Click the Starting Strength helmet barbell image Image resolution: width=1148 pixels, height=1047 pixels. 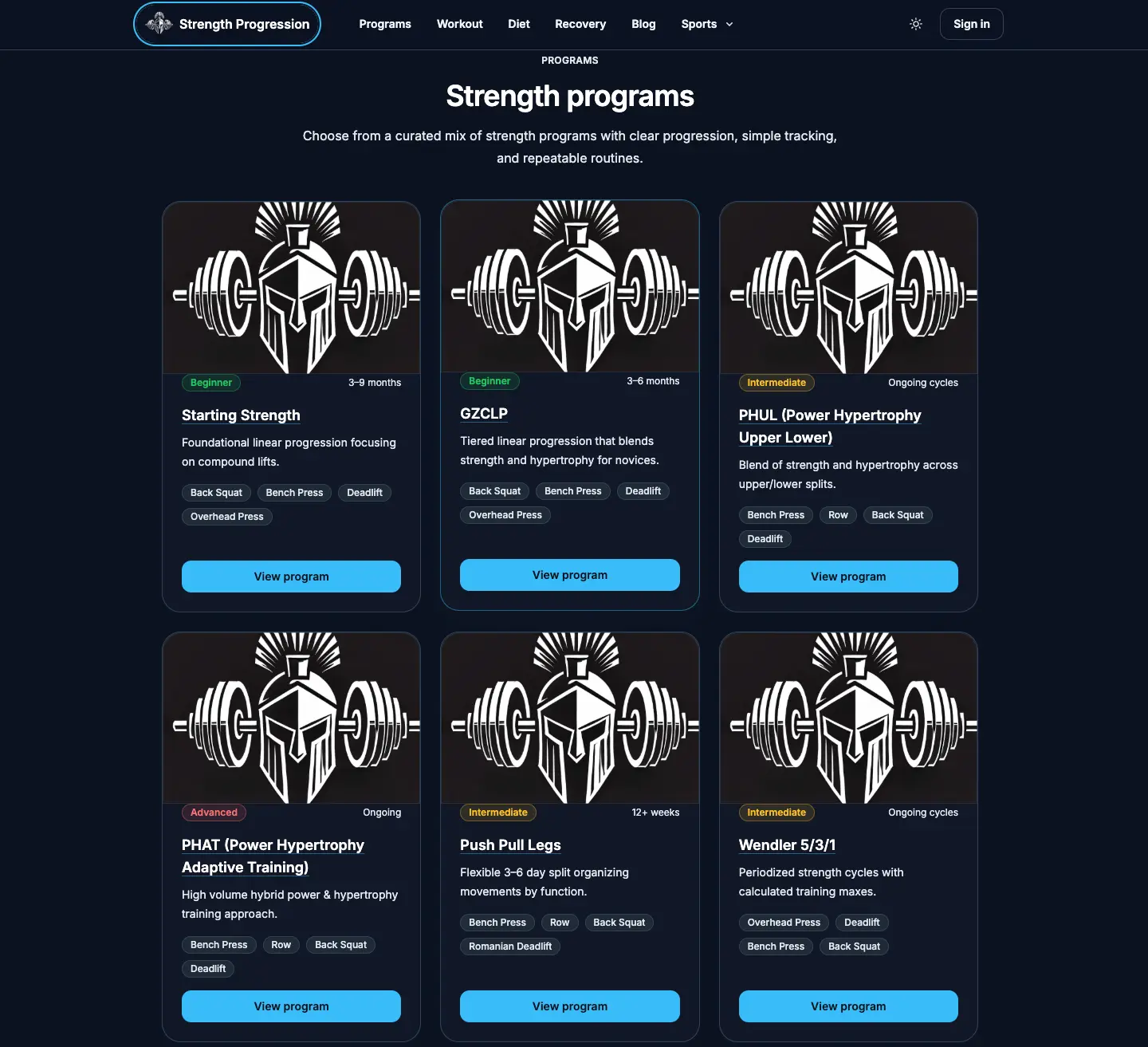tap(291, 288)
